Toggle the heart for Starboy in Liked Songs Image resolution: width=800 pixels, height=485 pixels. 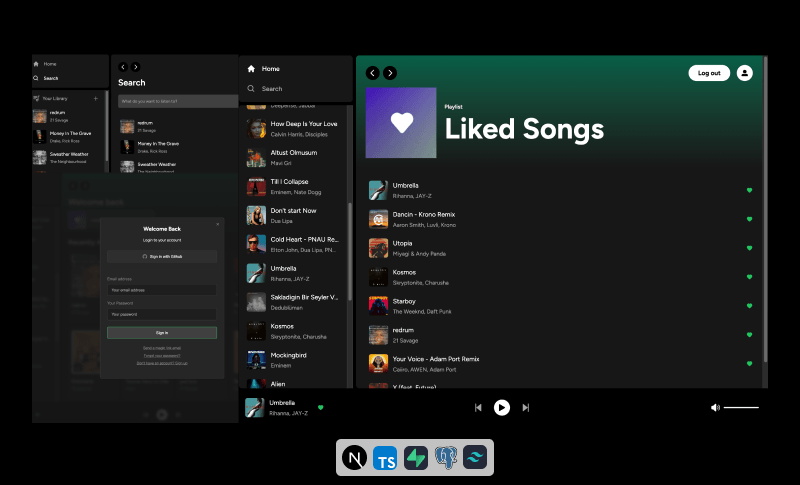[x=749, y=305]
